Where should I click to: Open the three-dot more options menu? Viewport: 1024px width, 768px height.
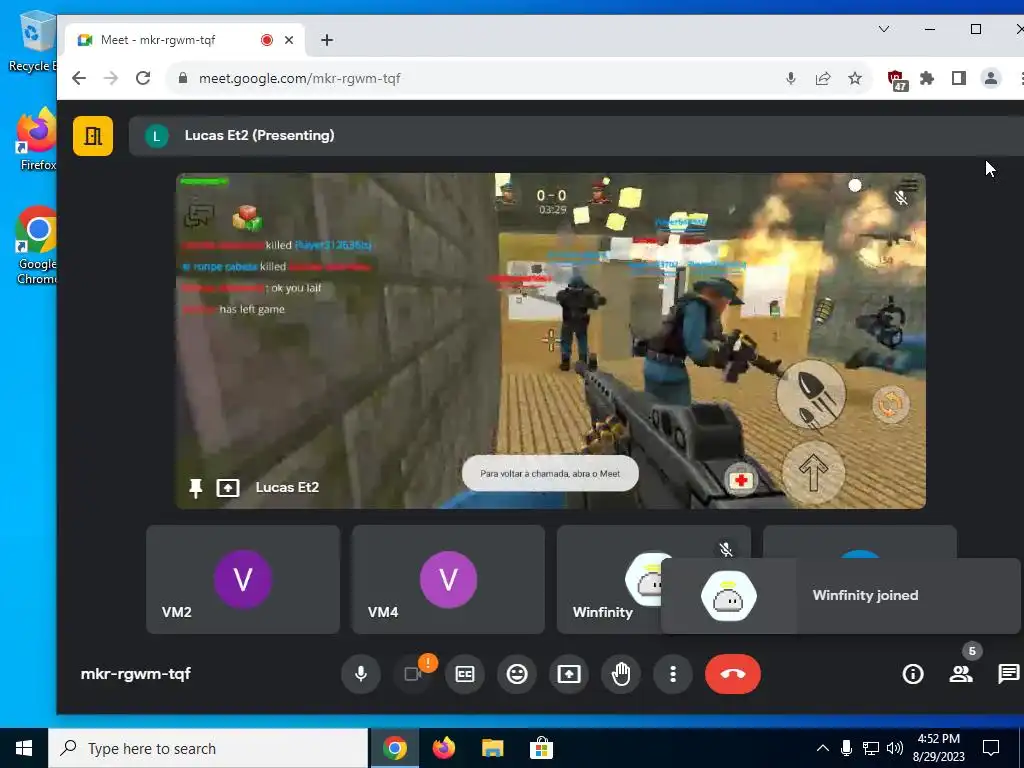(x=673, y=674)
